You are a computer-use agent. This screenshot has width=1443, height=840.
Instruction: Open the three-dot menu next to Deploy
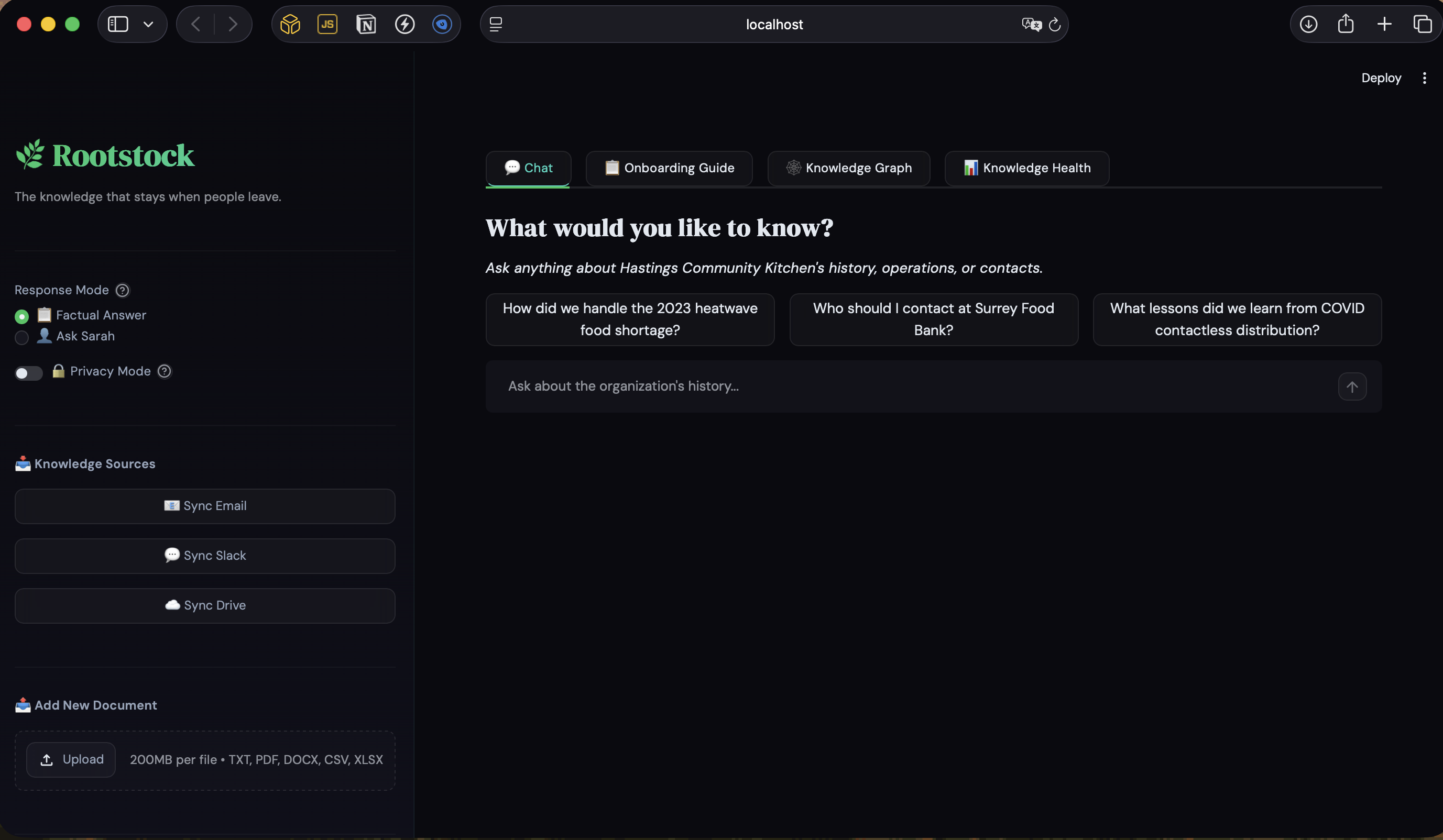(x=1424, y=78)
